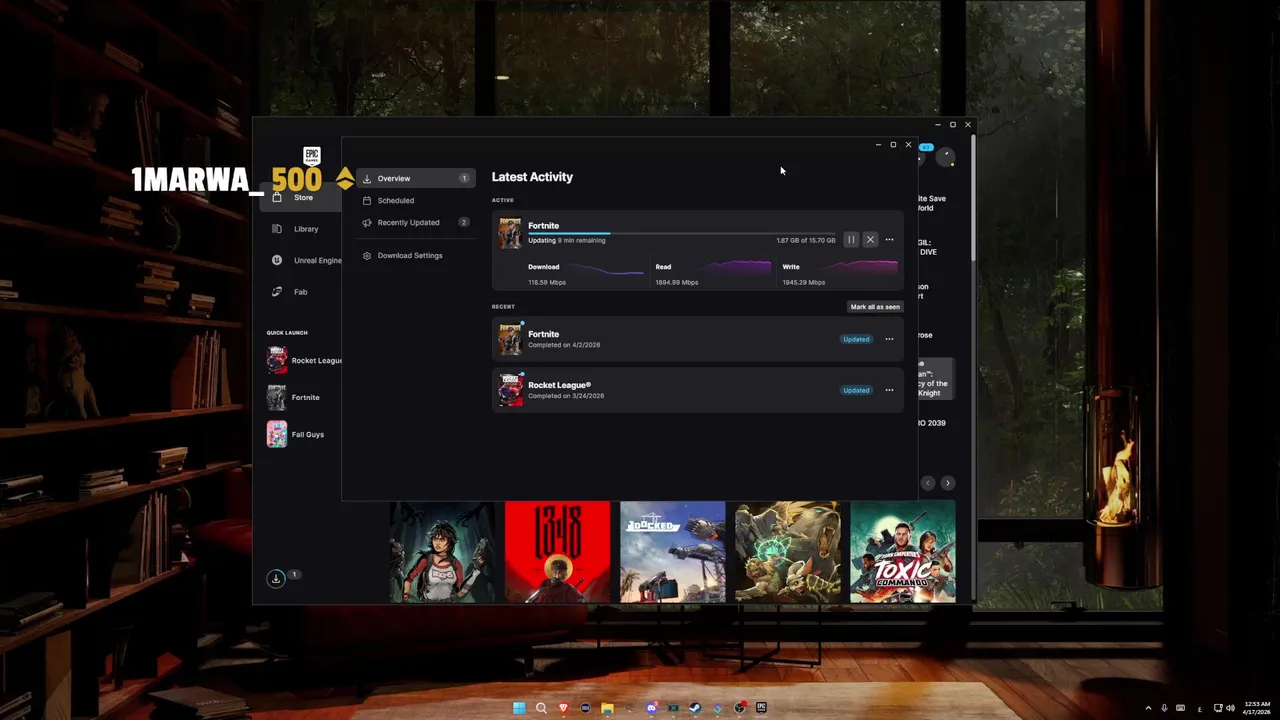Image resolution: width=1280 pixels, height=720 pixels.
Task: Cancel the active Fortnite update
Action: pyautogui.click(x=870, y=240)
